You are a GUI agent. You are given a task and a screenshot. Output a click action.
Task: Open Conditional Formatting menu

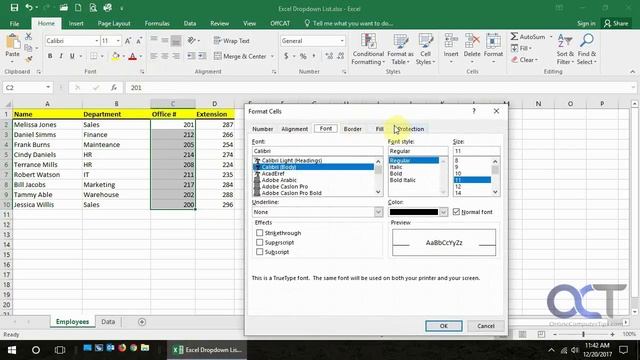coord(368,49)
